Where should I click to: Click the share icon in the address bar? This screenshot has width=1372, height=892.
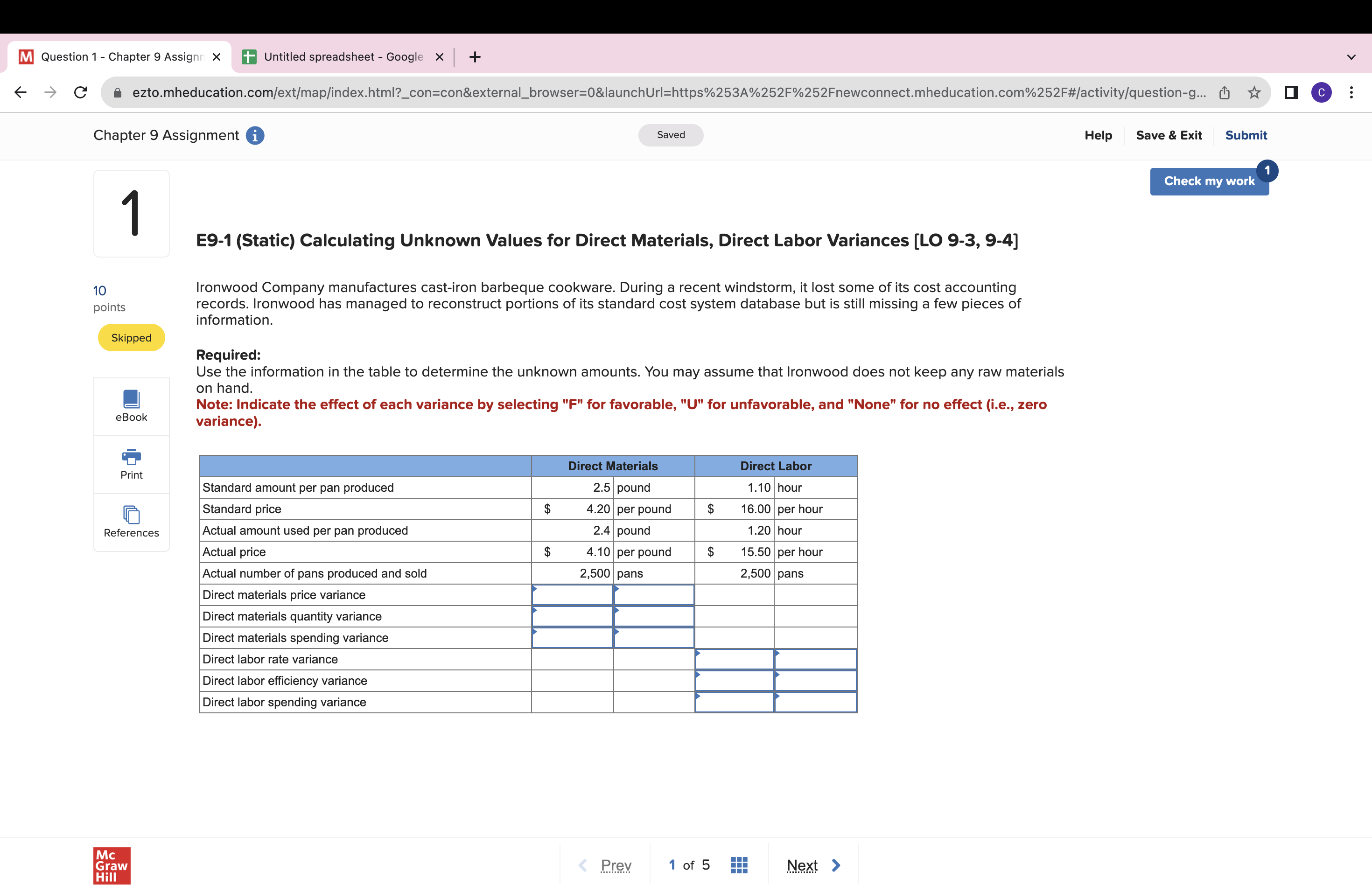pos(1225,92)
